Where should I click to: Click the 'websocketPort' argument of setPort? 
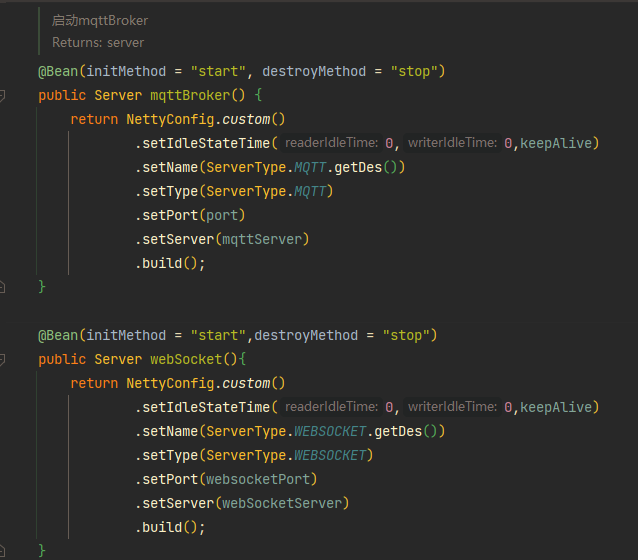pos(258,479)
